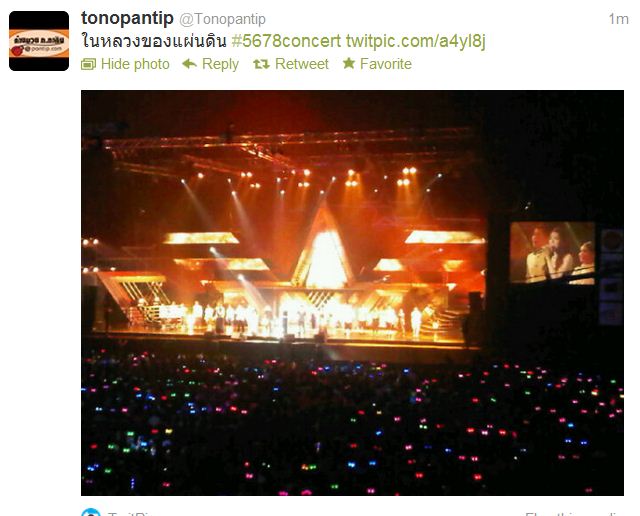
Task: Open the tonopantip display name
Action: [127, 18]
